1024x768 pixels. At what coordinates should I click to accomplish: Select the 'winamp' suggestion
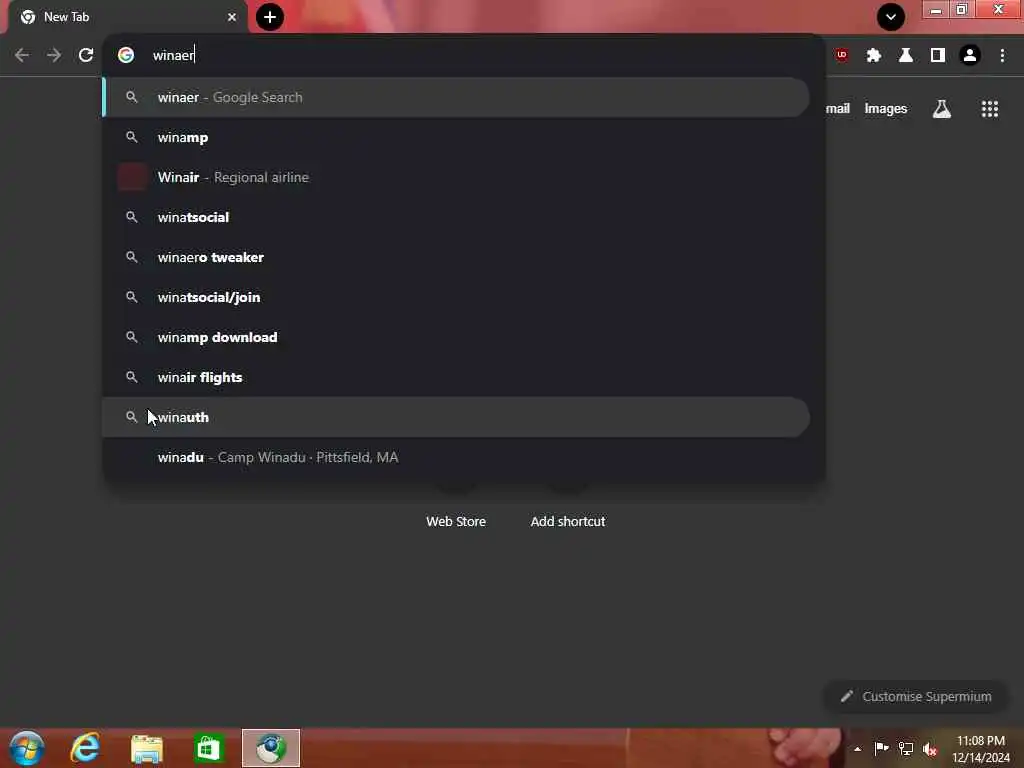(x=456, y=137)
